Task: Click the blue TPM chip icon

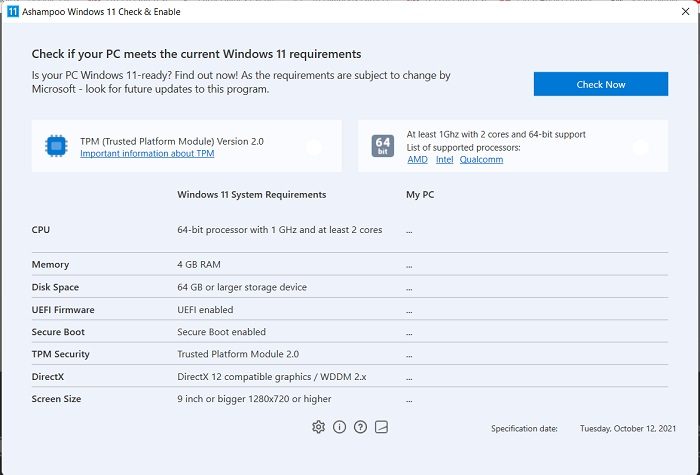Action: coord(55,147)
